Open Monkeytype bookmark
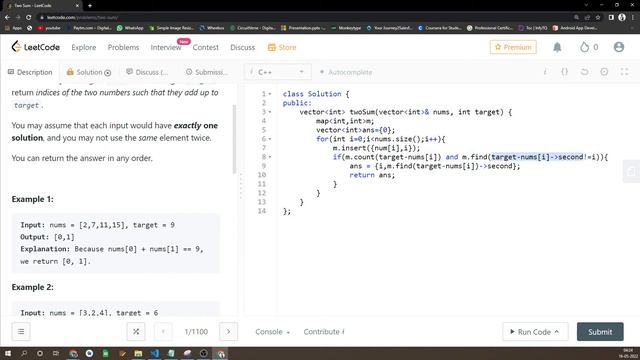 pos(346,28)
